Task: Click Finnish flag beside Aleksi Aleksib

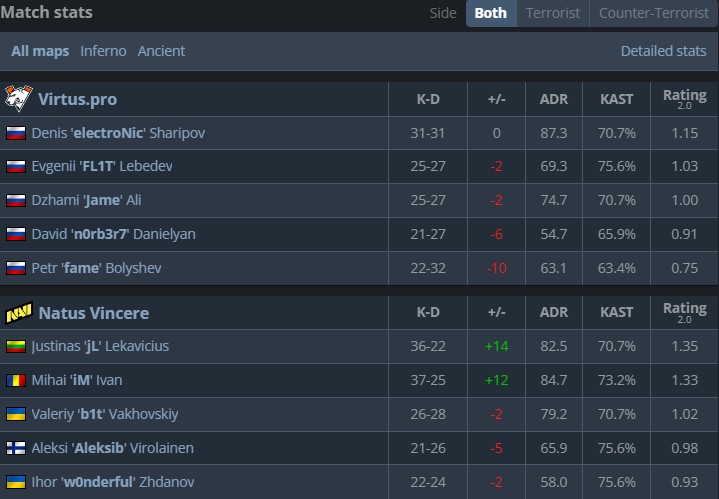Action: click(16, 448)
